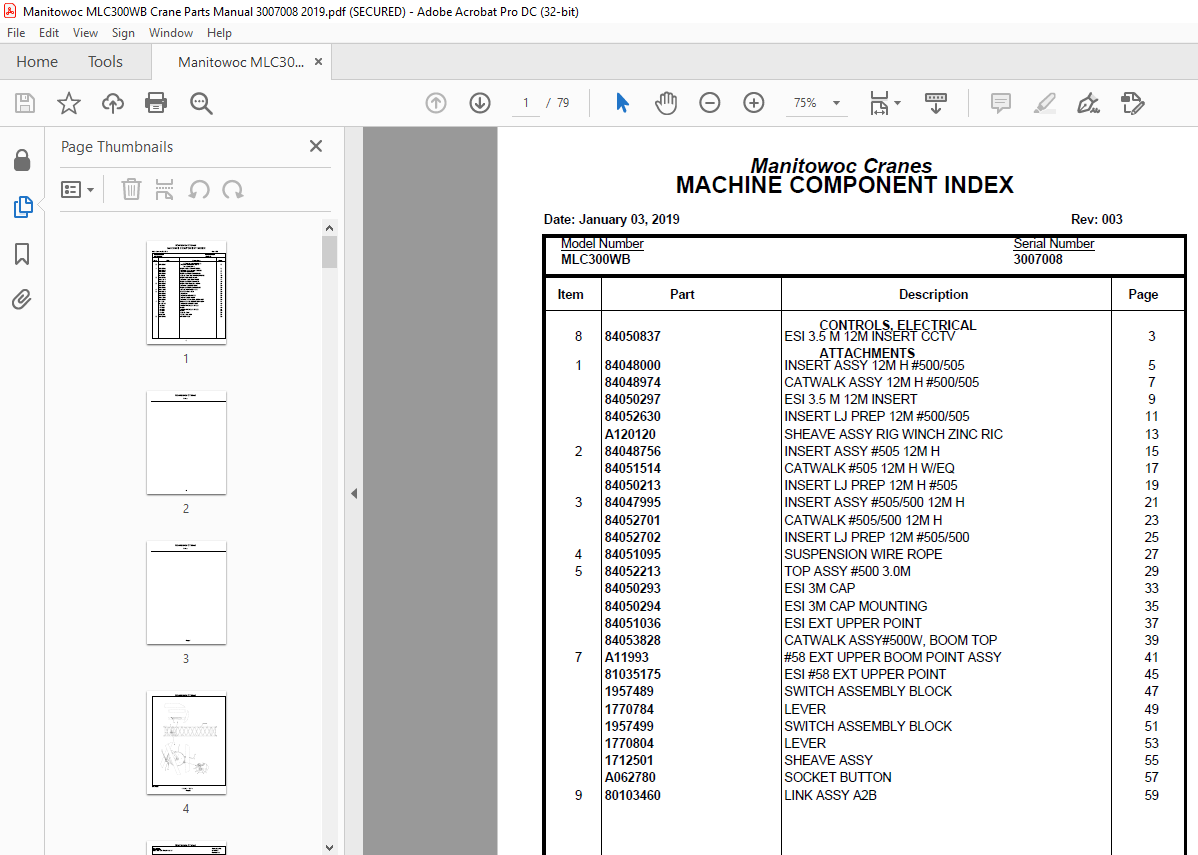The height and width of the screenshot is (855, 1198).
Task: Click the page number input field
Action: [526, 103]
